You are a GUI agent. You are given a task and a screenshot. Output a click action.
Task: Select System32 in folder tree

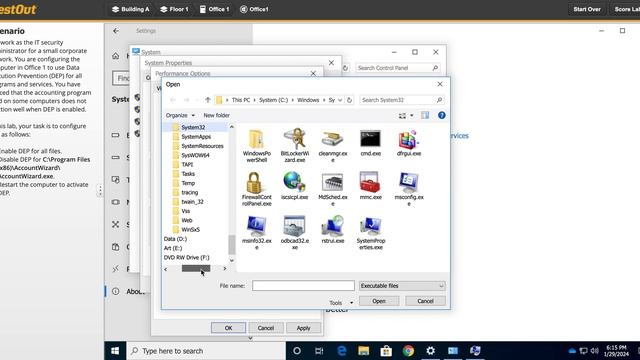click(193, 127)
